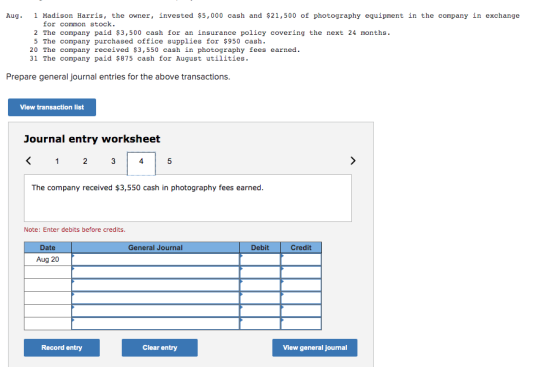The height and width of the screenshot is (367, 560).
Task: Jump to worksheet tab 5
Action: [x=169, y=161]
